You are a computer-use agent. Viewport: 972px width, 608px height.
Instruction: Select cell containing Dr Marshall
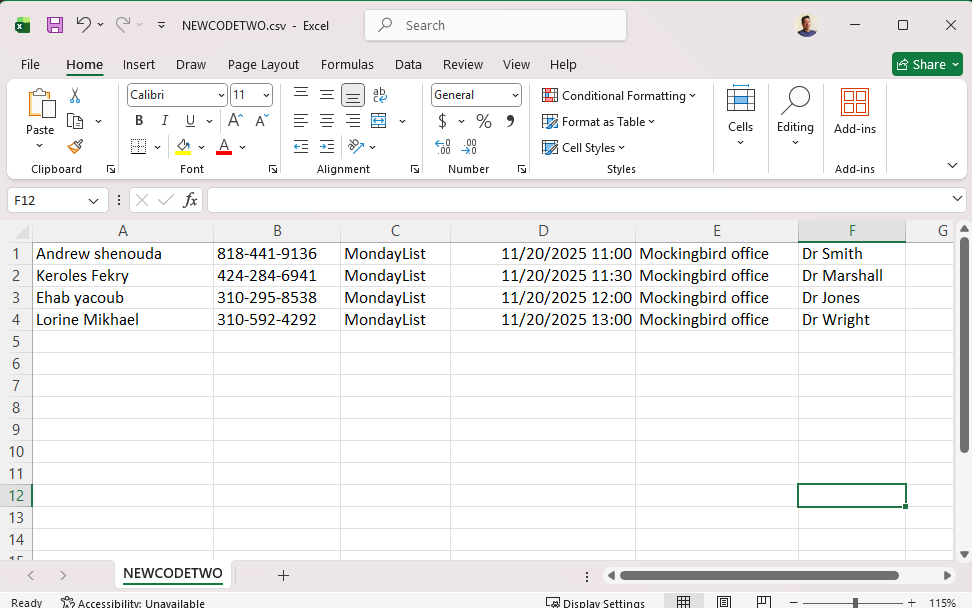851,276
